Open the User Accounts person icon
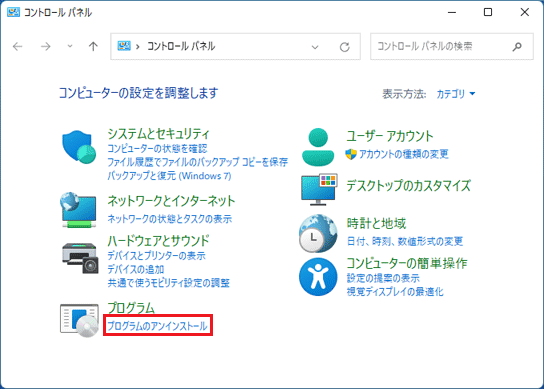Viewport: 544px width, 389px height. click(x=318, y=147)
